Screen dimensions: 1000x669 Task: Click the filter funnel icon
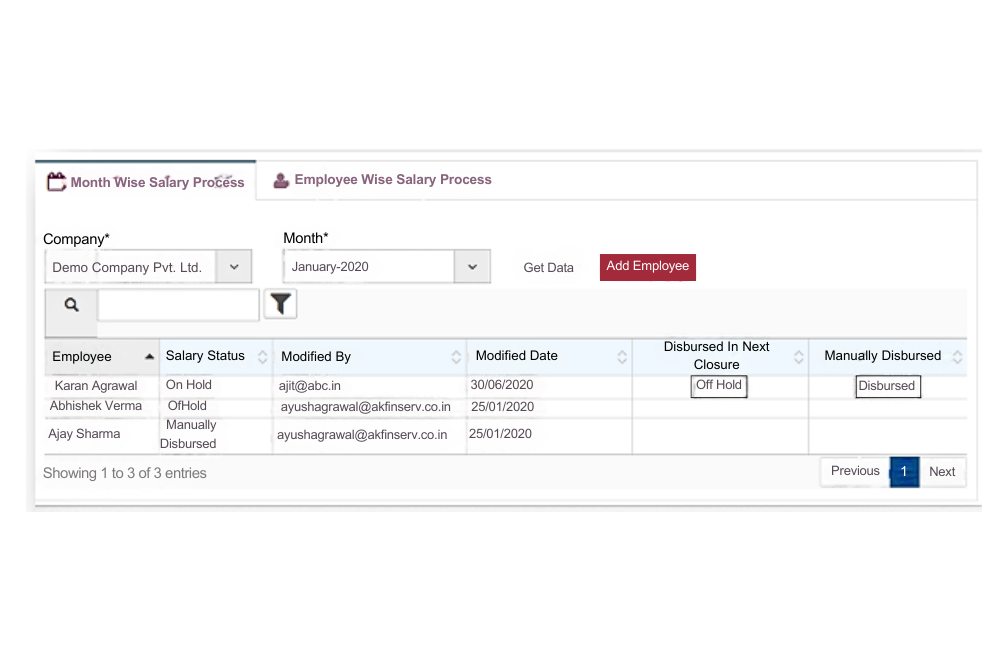(x=281, y=305)
